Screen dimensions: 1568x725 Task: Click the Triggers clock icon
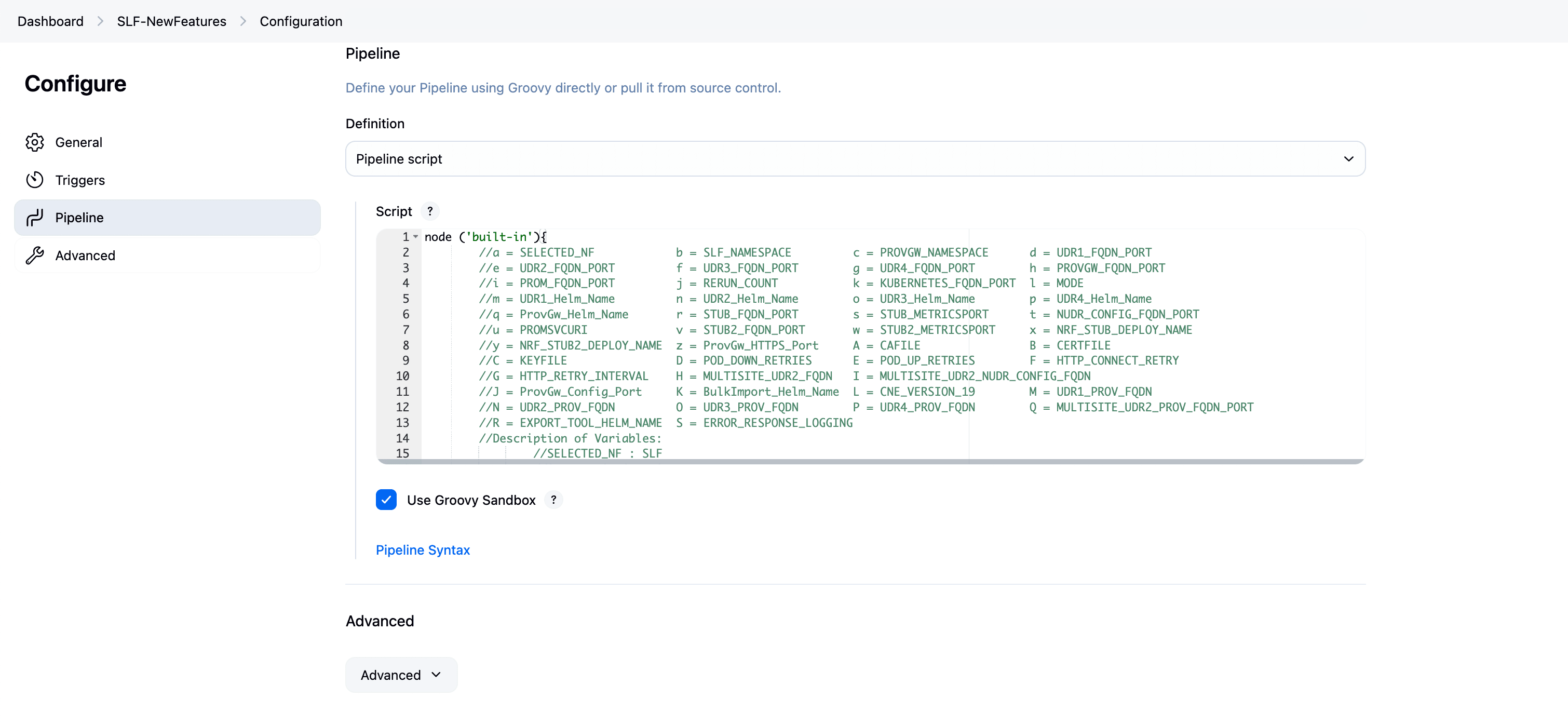(35, 180)
